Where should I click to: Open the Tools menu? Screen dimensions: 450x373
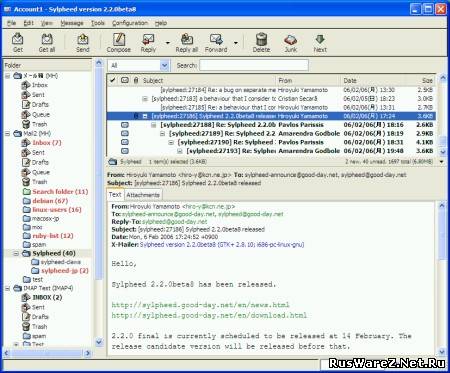coord(98,23)
